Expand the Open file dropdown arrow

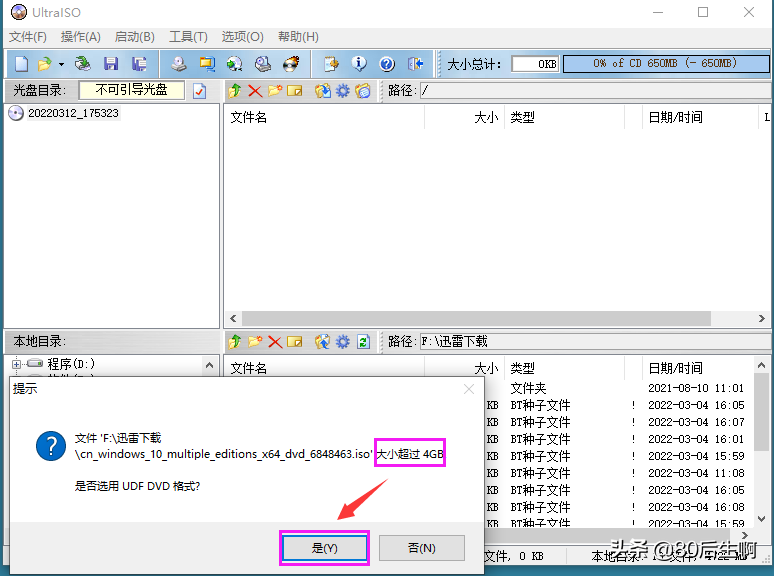(x=61, y=64)
